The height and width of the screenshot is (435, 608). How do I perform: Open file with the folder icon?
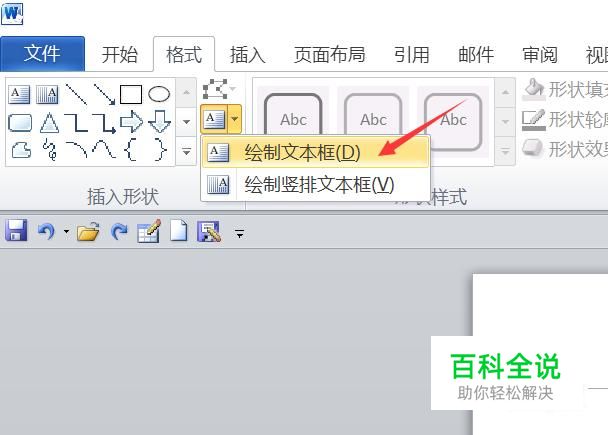point(88,232)
